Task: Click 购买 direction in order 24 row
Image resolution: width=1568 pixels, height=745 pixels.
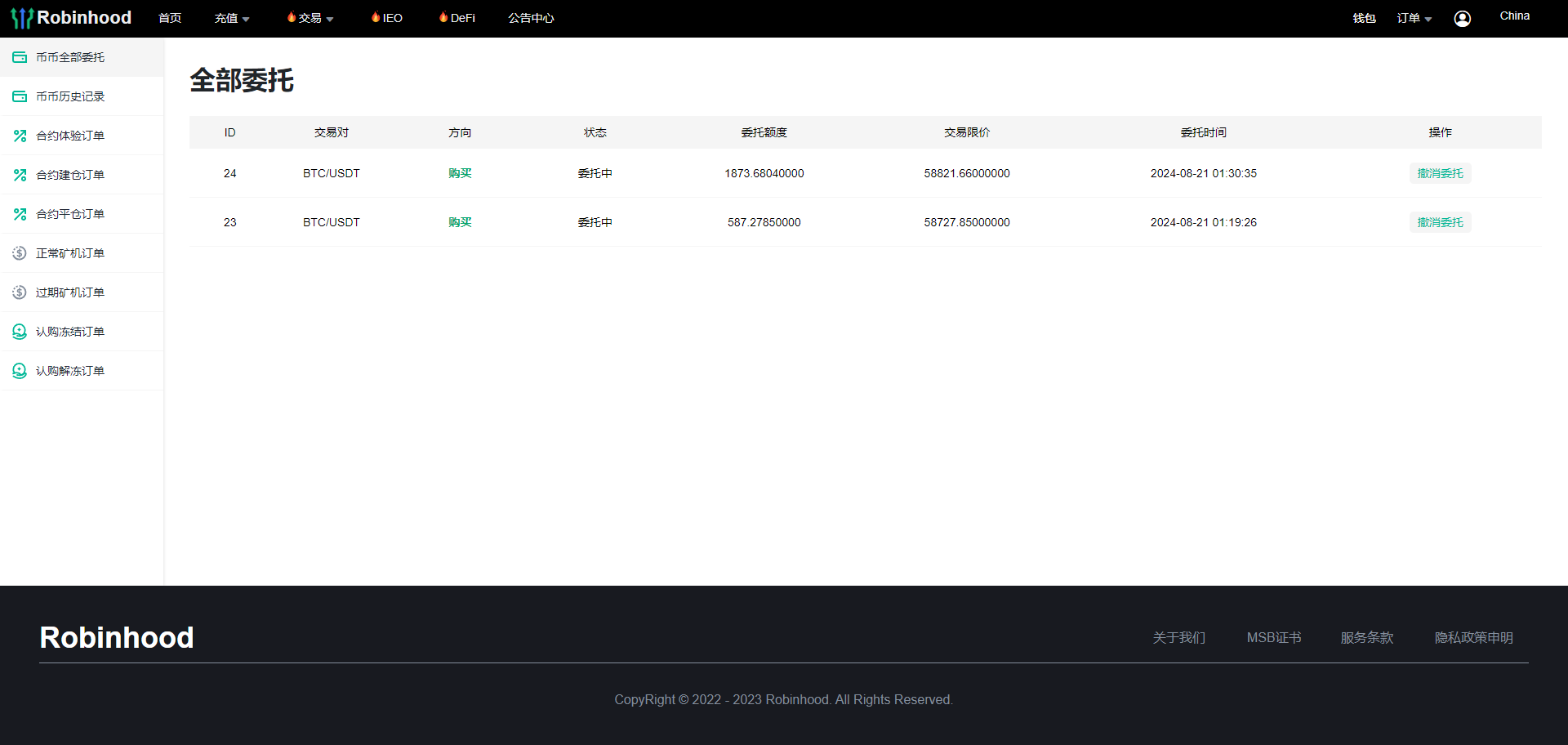Action: 460,173
